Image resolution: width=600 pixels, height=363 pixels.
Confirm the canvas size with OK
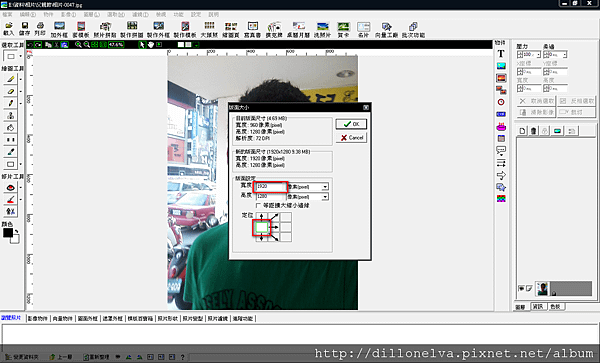pos(351,124)
